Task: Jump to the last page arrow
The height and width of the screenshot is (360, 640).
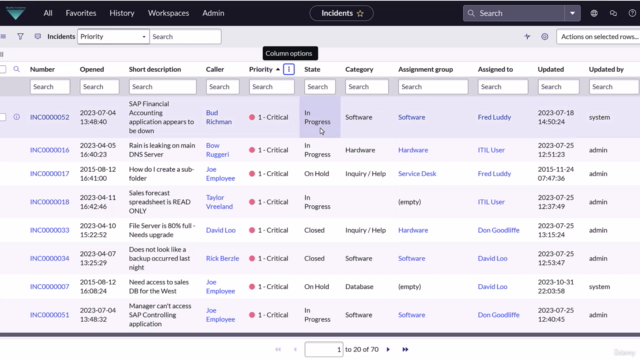Action: (405, 349)
